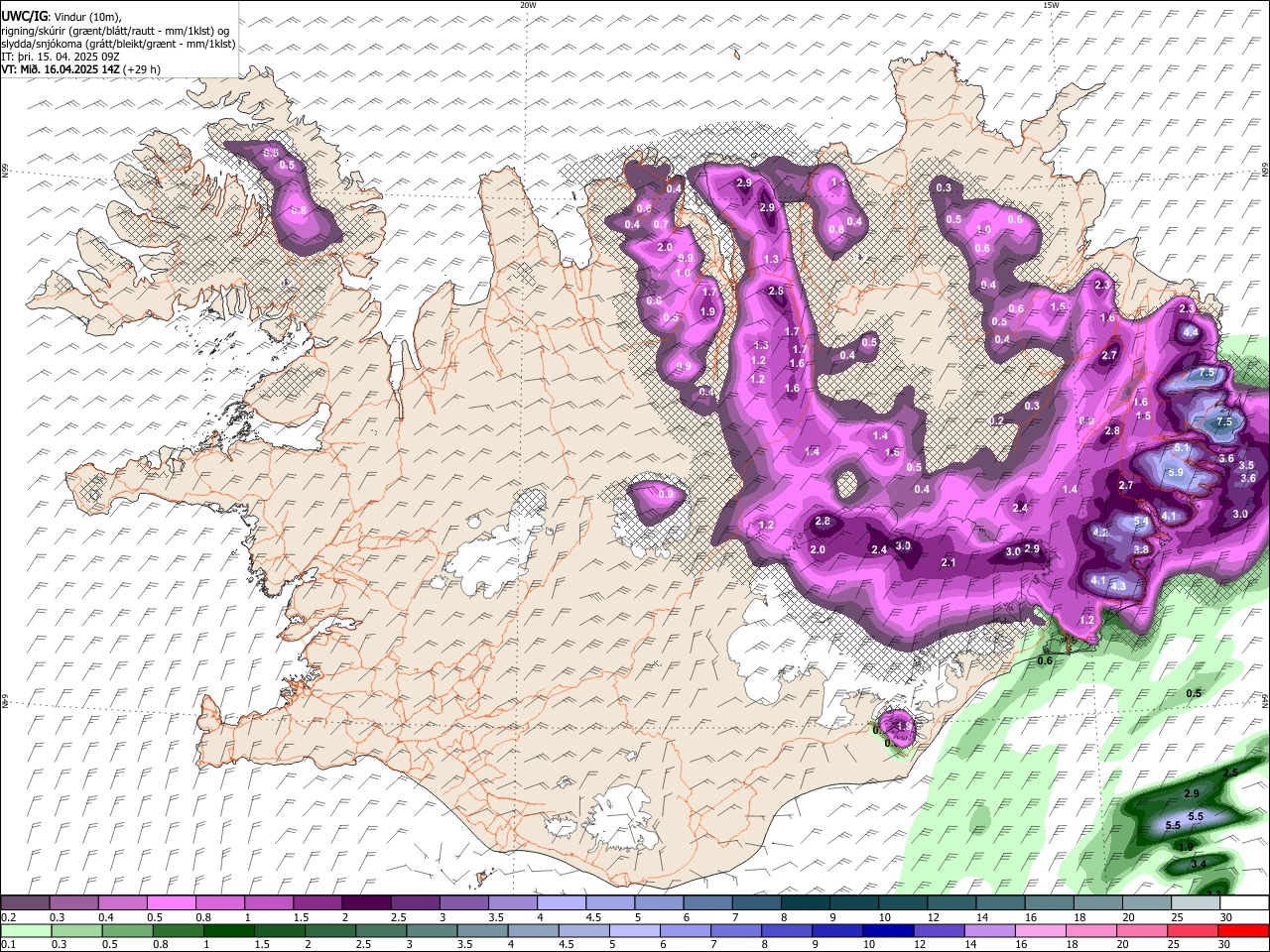The width and height of the screenshot is (1270, 952).
Task: Select the deep blue rain swatch starting at 10
Action: click(888, 930)
